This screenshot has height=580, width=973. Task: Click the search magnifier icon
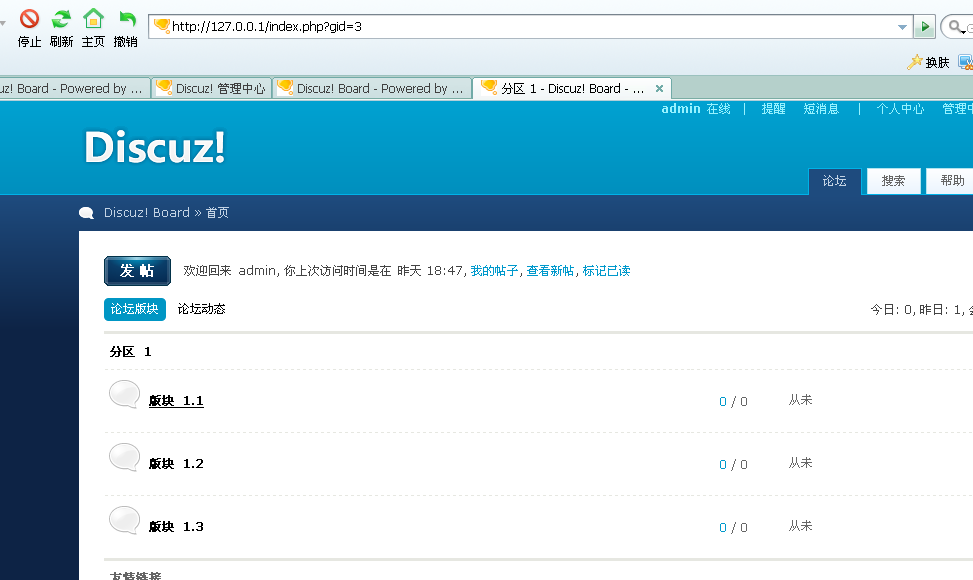(954, 27)
